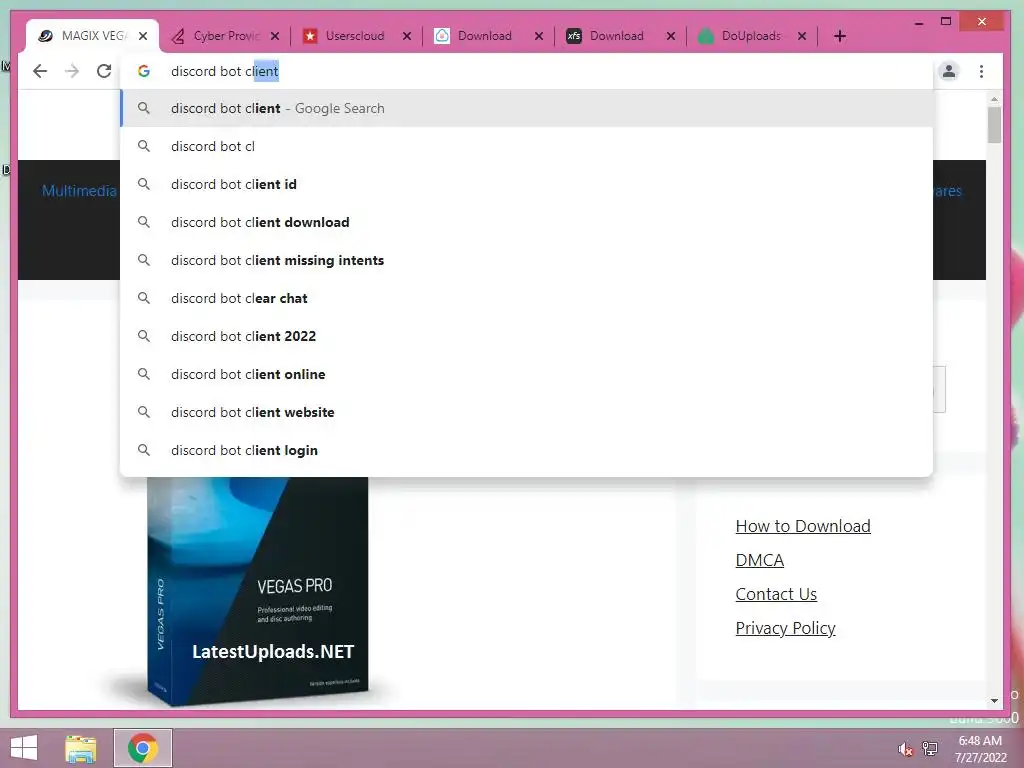Click the Chrome taskbar icon
The height and width of the screenshot is (768, 1024).
pyautogui.click(x=143, y=748)
